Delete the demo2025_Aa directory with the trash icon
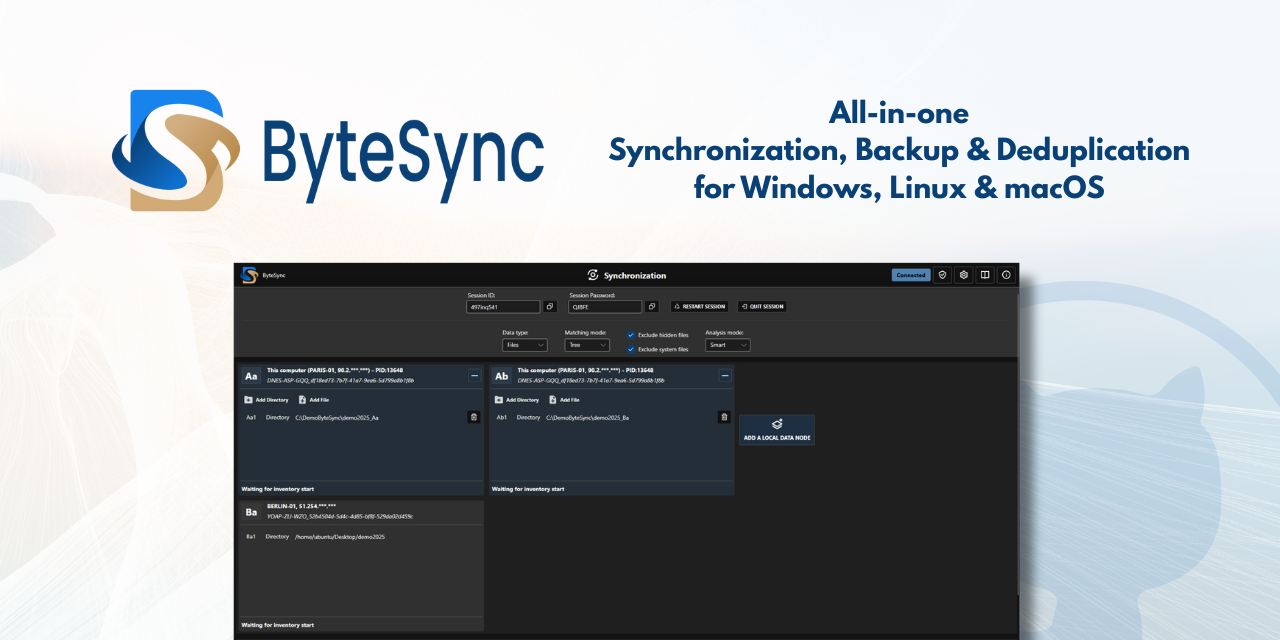1280x640 pixels. point(473,417)
